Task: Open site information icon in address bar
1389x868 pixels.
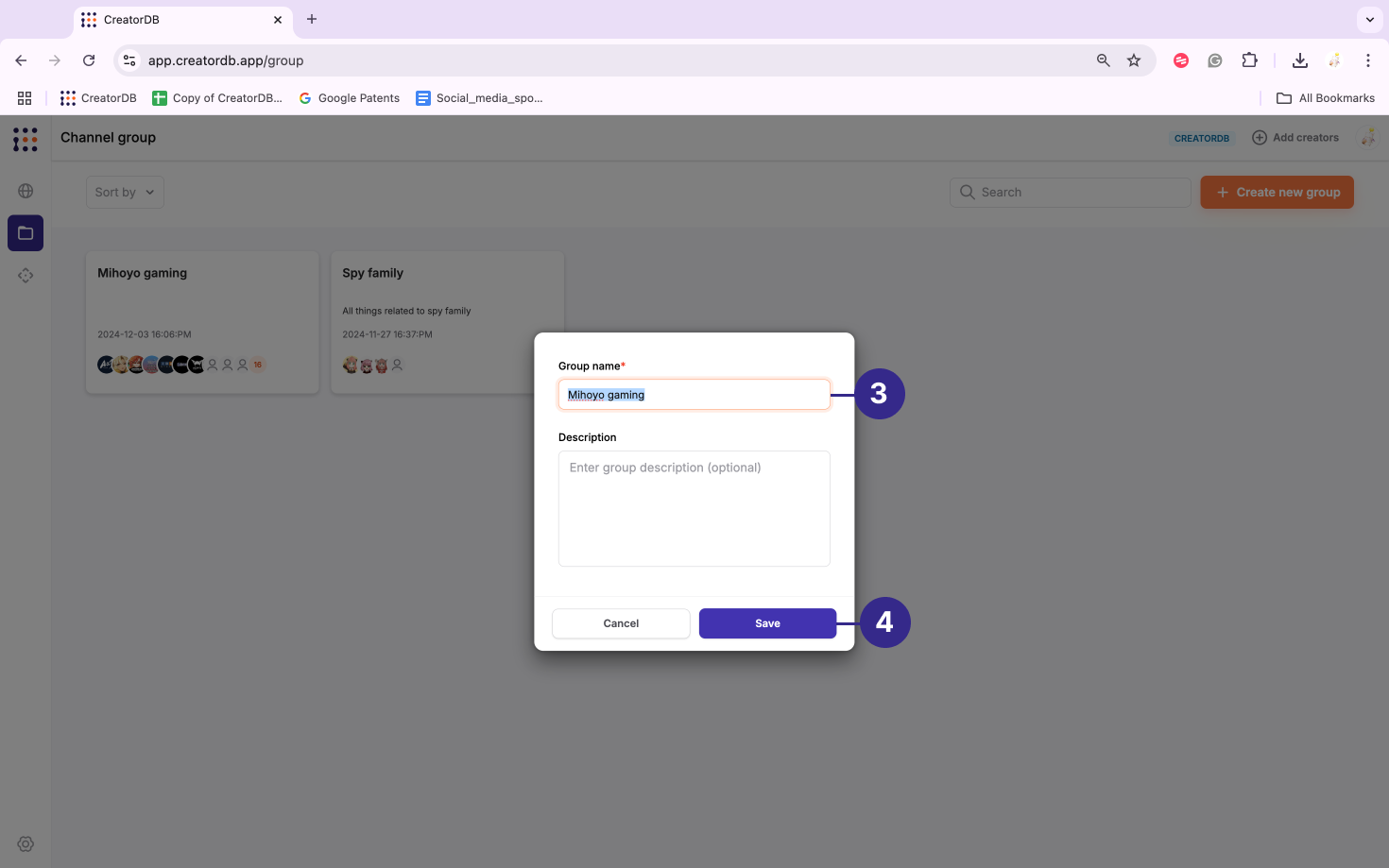Action: (x=129, y=60)
